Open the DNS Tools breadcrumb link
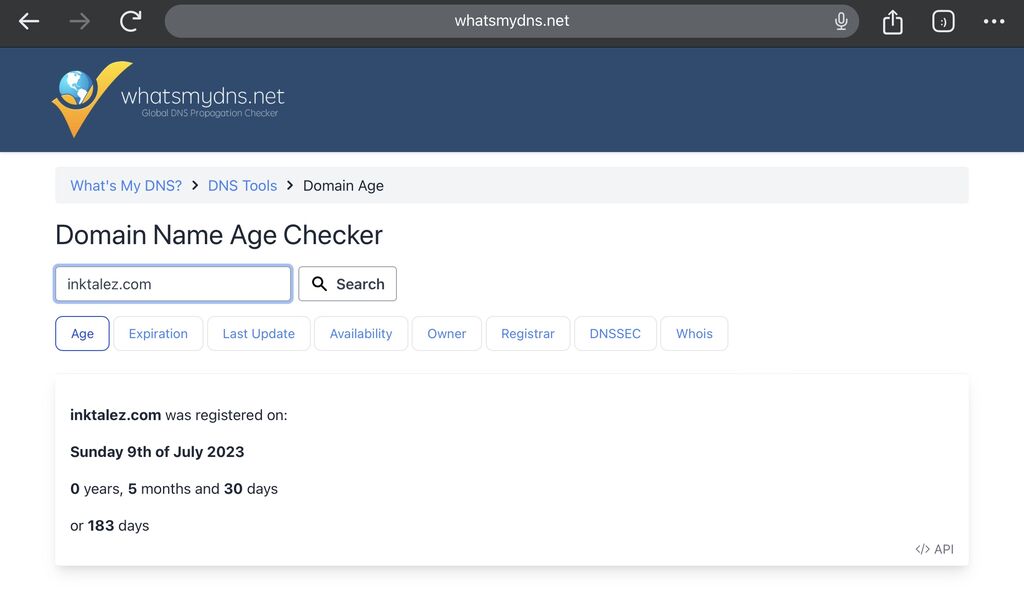Viewport: 1024px width, 591px height. [x=242, y=185]
